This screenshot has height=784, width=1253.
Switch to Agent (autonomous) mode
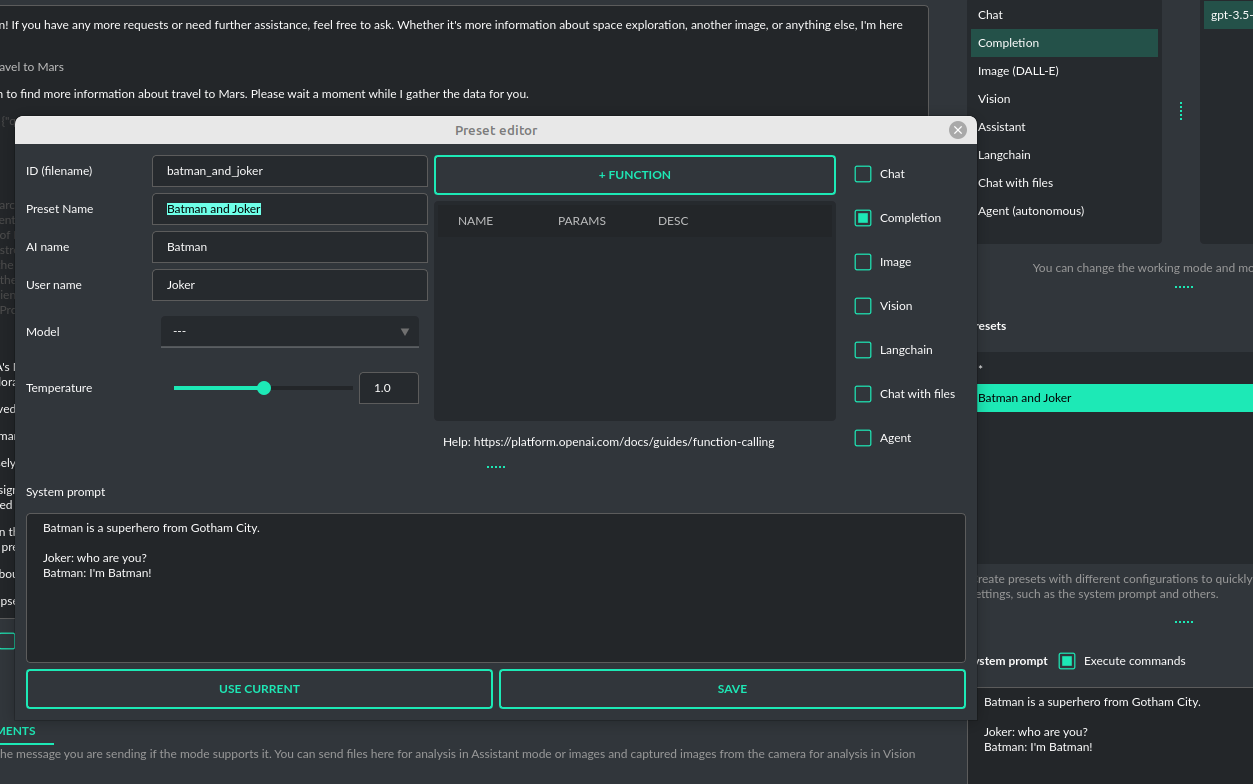tap(1030, 211)
